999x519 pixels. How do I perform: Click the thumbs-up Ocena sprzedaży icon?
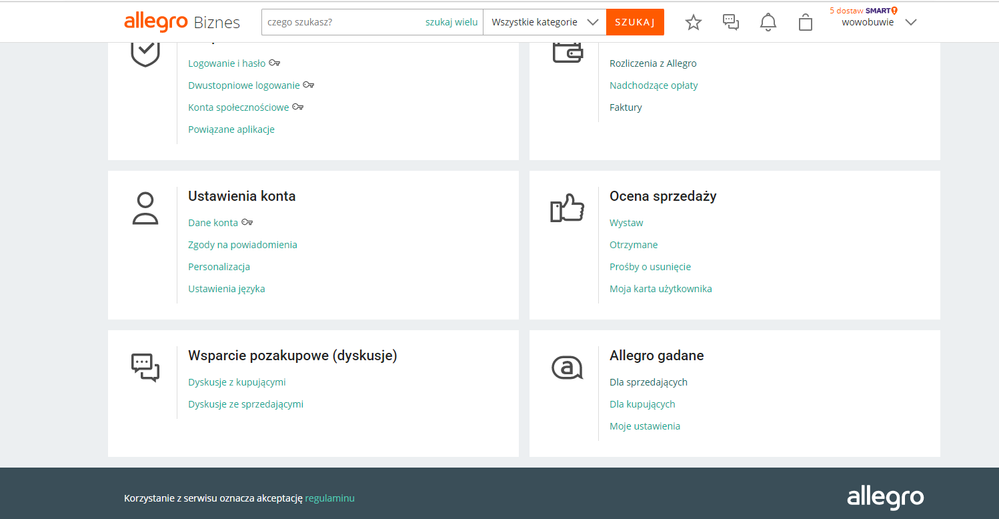click(567, 208)
